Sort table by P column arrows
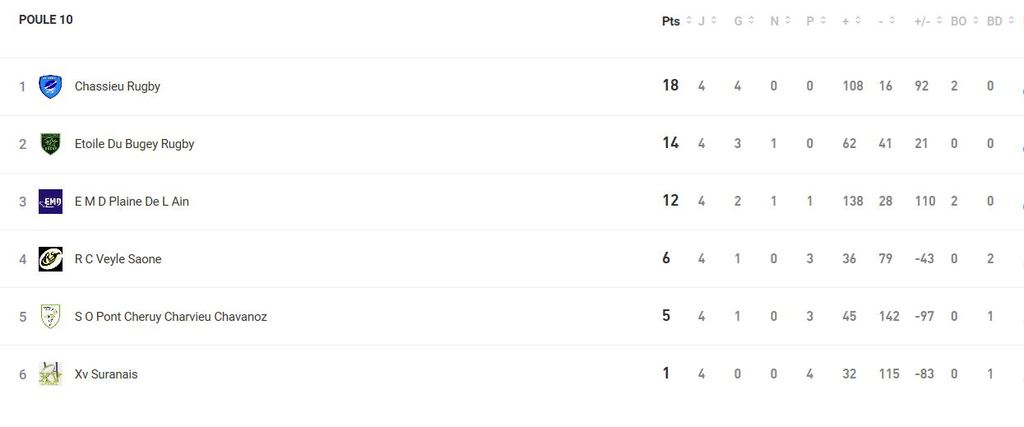This screenshot has height=427, width=1024. [x=822, y=21]
